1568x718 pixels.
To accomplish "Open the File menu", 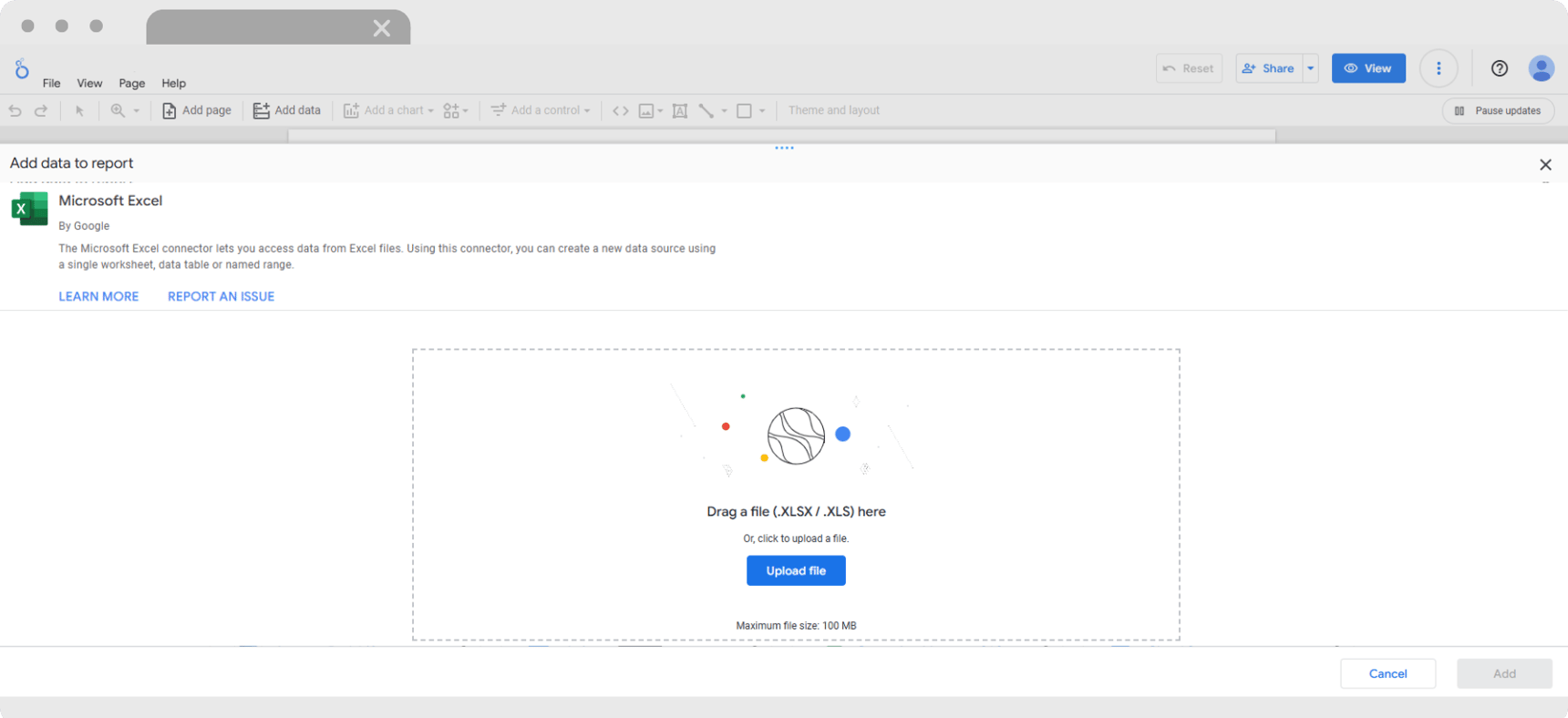I will pos(51,83).
